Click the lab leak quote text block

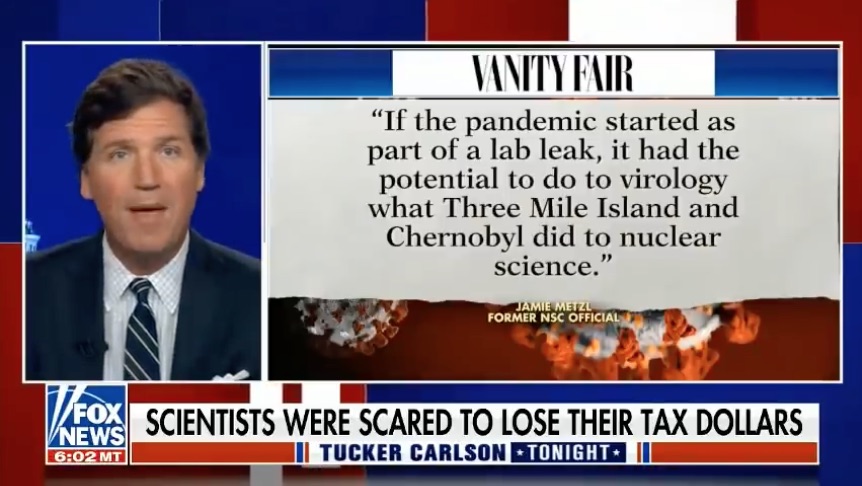click(x=553, y=193)
